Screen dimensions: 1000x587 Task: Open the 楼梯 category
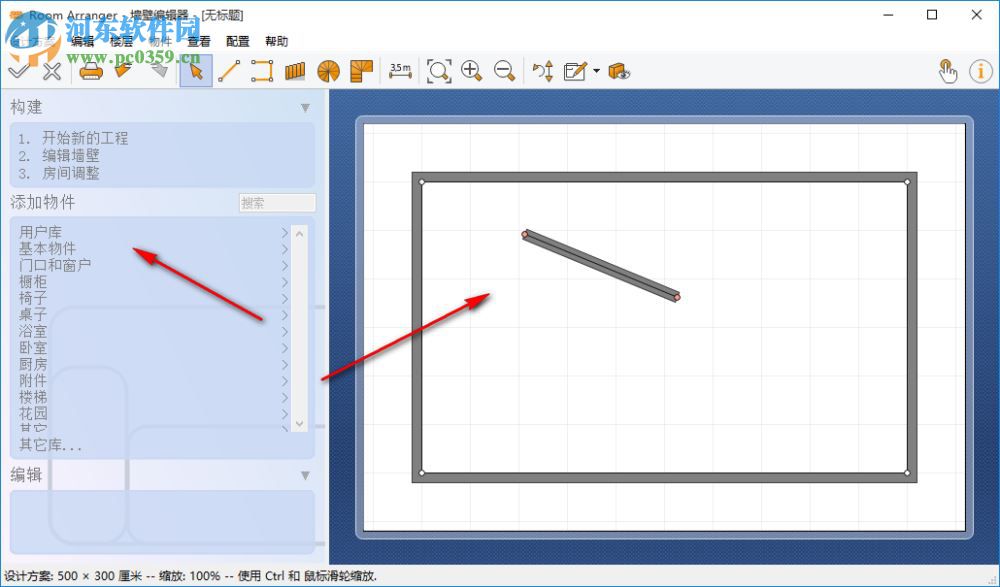tap(153, 398)
